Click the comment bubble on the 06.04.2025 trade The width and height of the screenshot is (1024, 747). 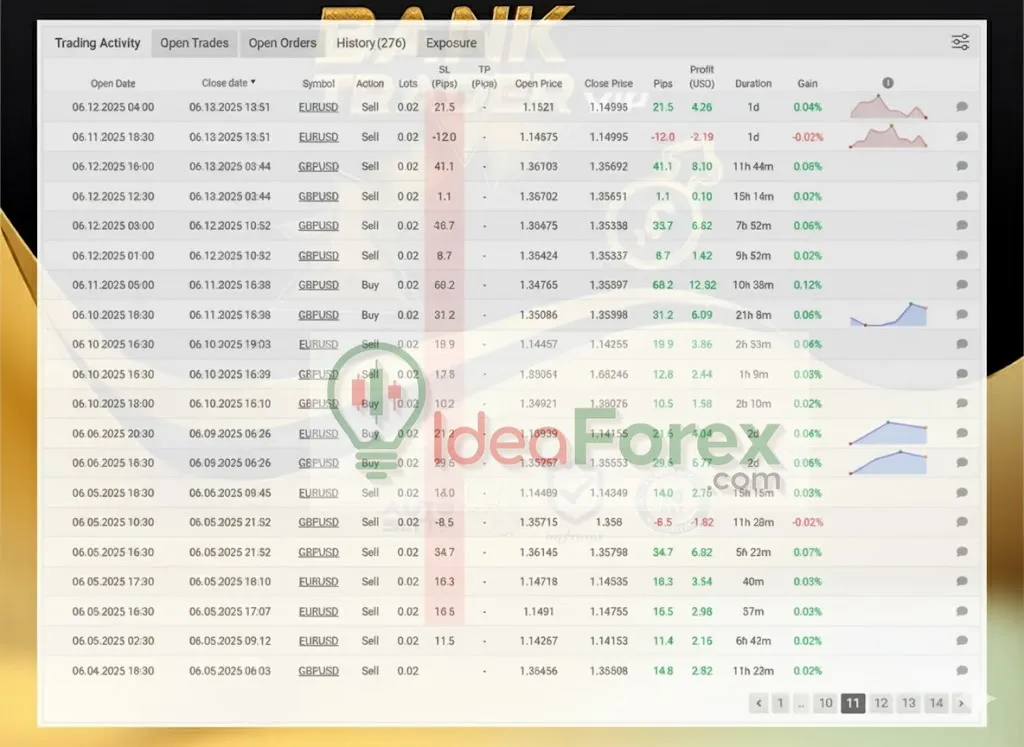tap(961, 670)
